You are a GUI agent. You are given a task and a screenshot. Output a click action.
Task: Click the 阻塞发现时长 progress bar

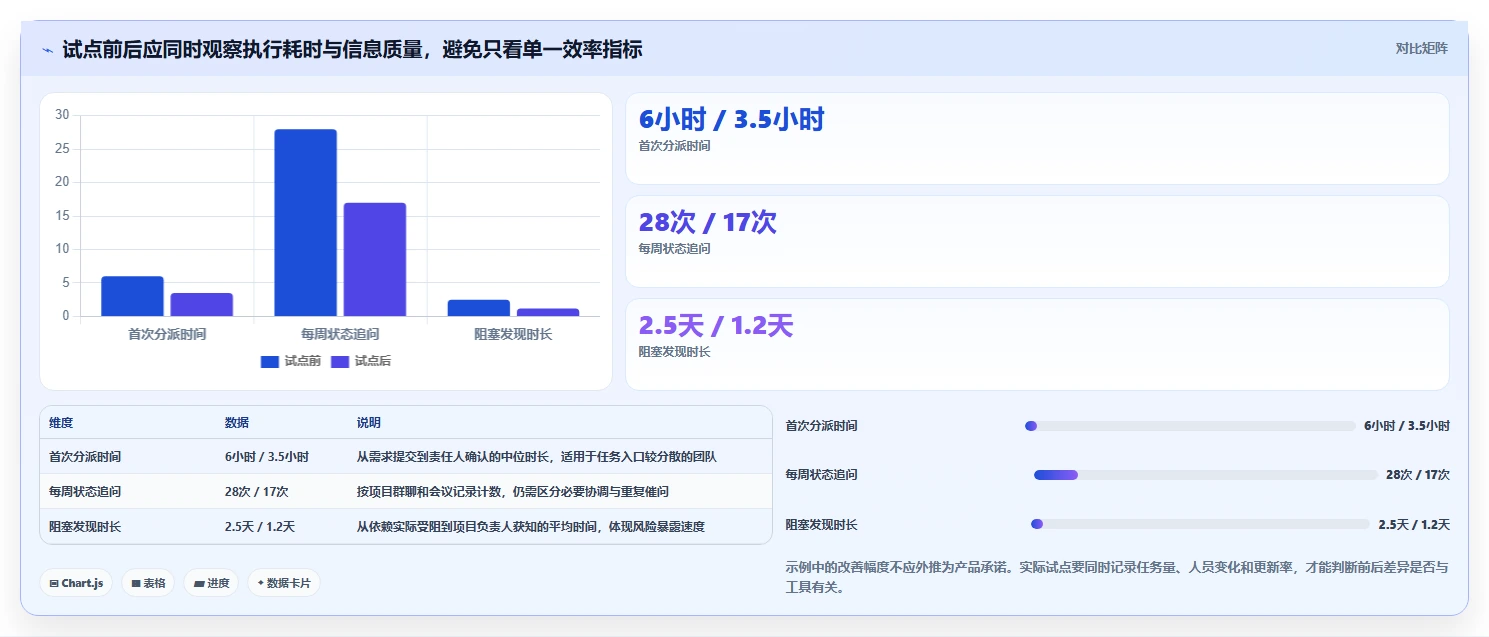(x=1200, y=524)
